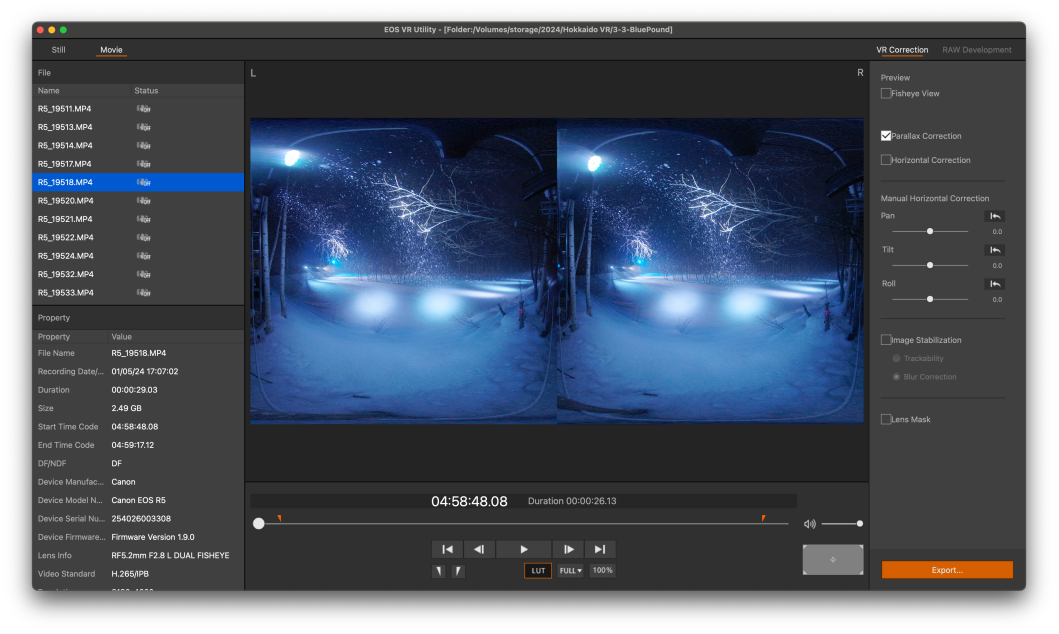Uncheck Parallax Correction
This screenshot has width=1059, height=634.
(886, 136)
